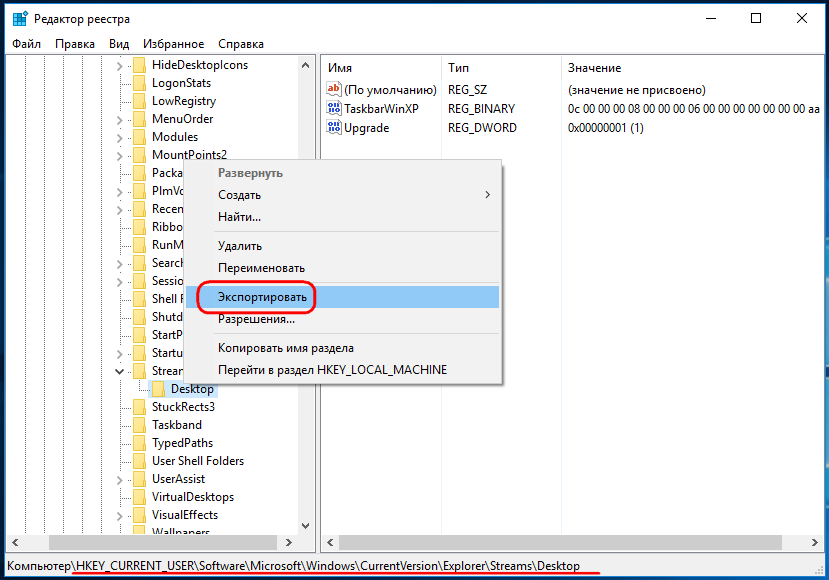Select the User Shell Folders key label

click(x=198, y=461)
